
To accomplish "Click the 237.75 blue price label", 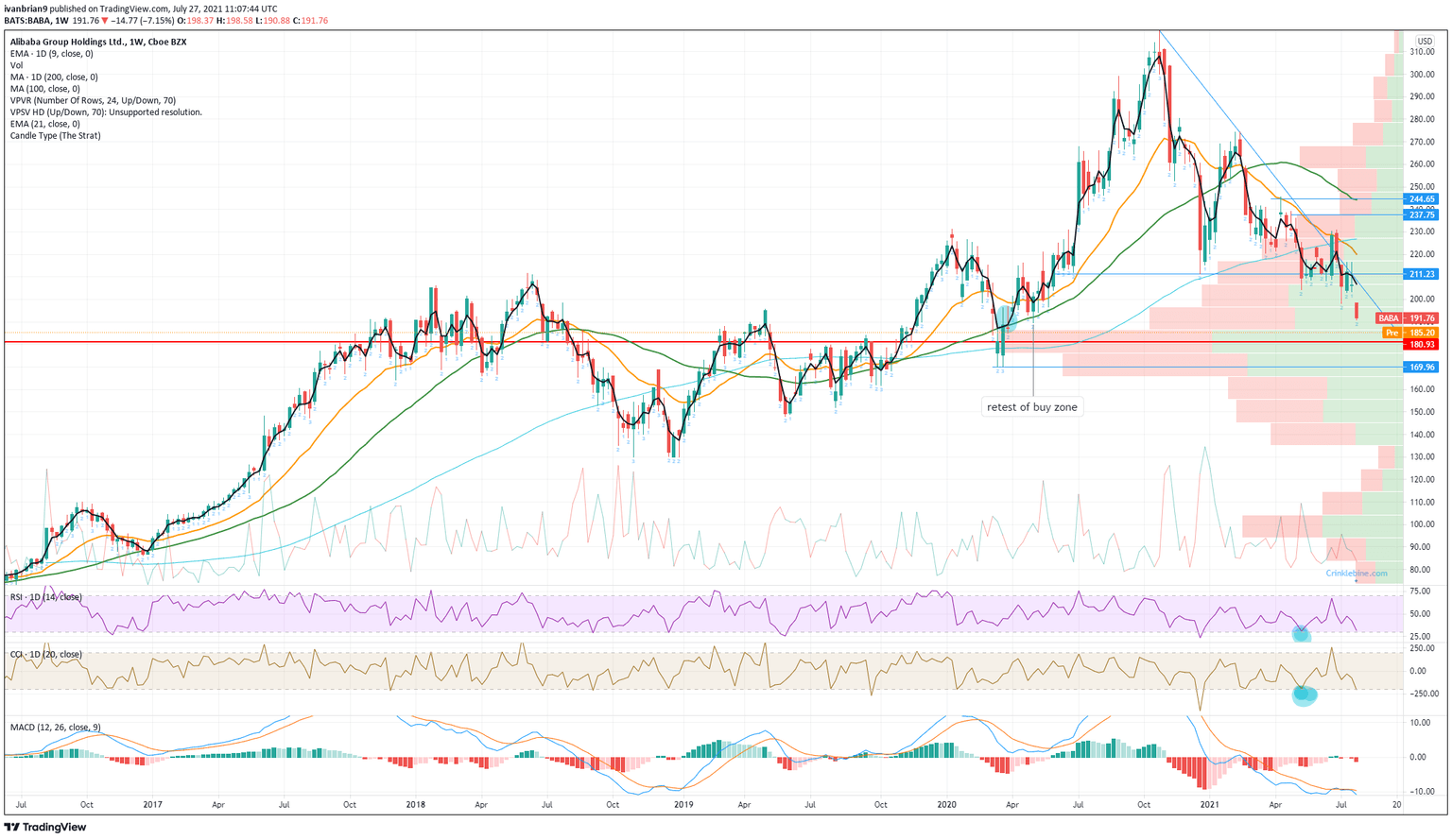I will 1422,214.
